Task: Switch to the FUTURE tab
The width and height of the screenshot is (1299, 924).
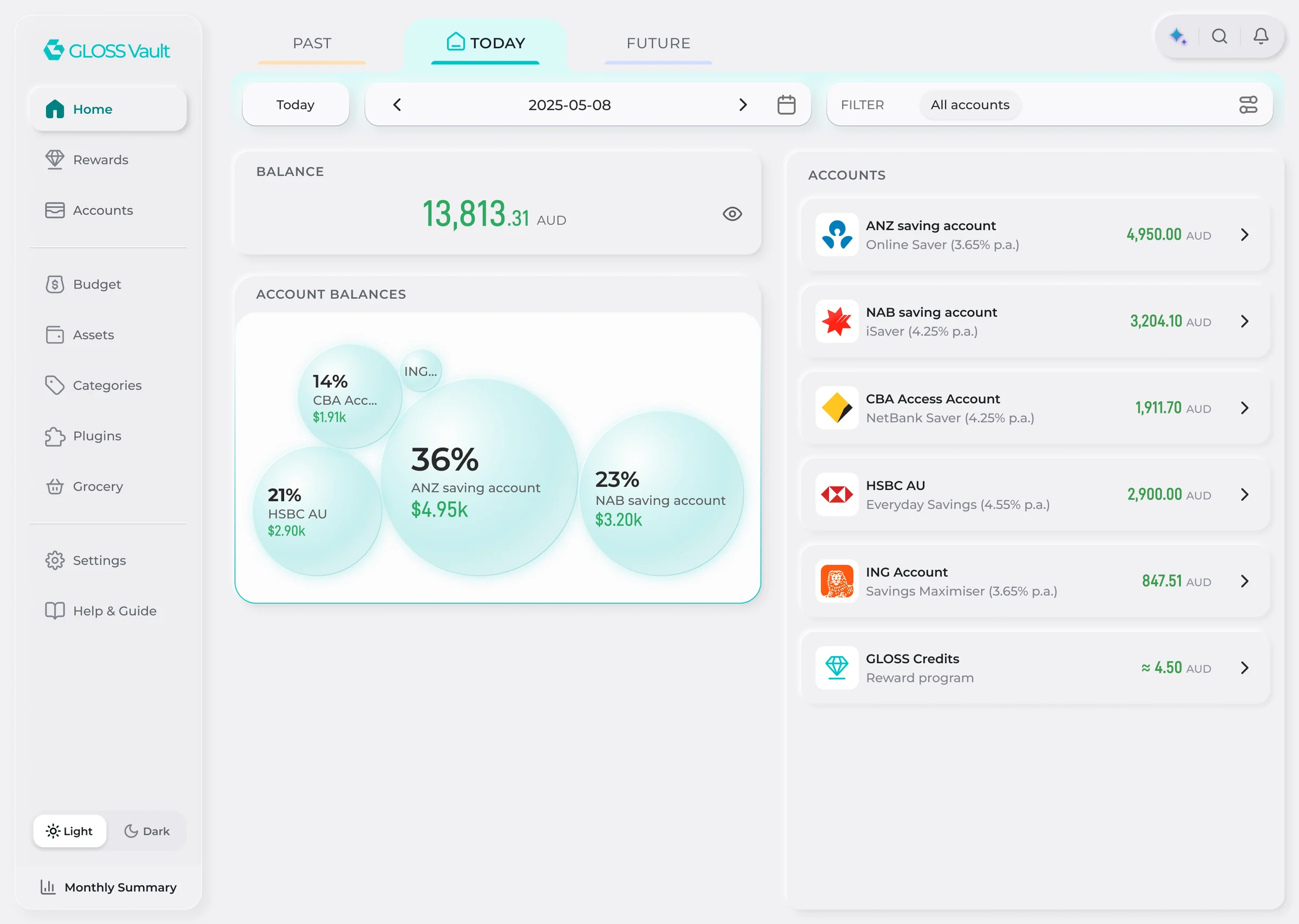Action: [x=658, y=44]
